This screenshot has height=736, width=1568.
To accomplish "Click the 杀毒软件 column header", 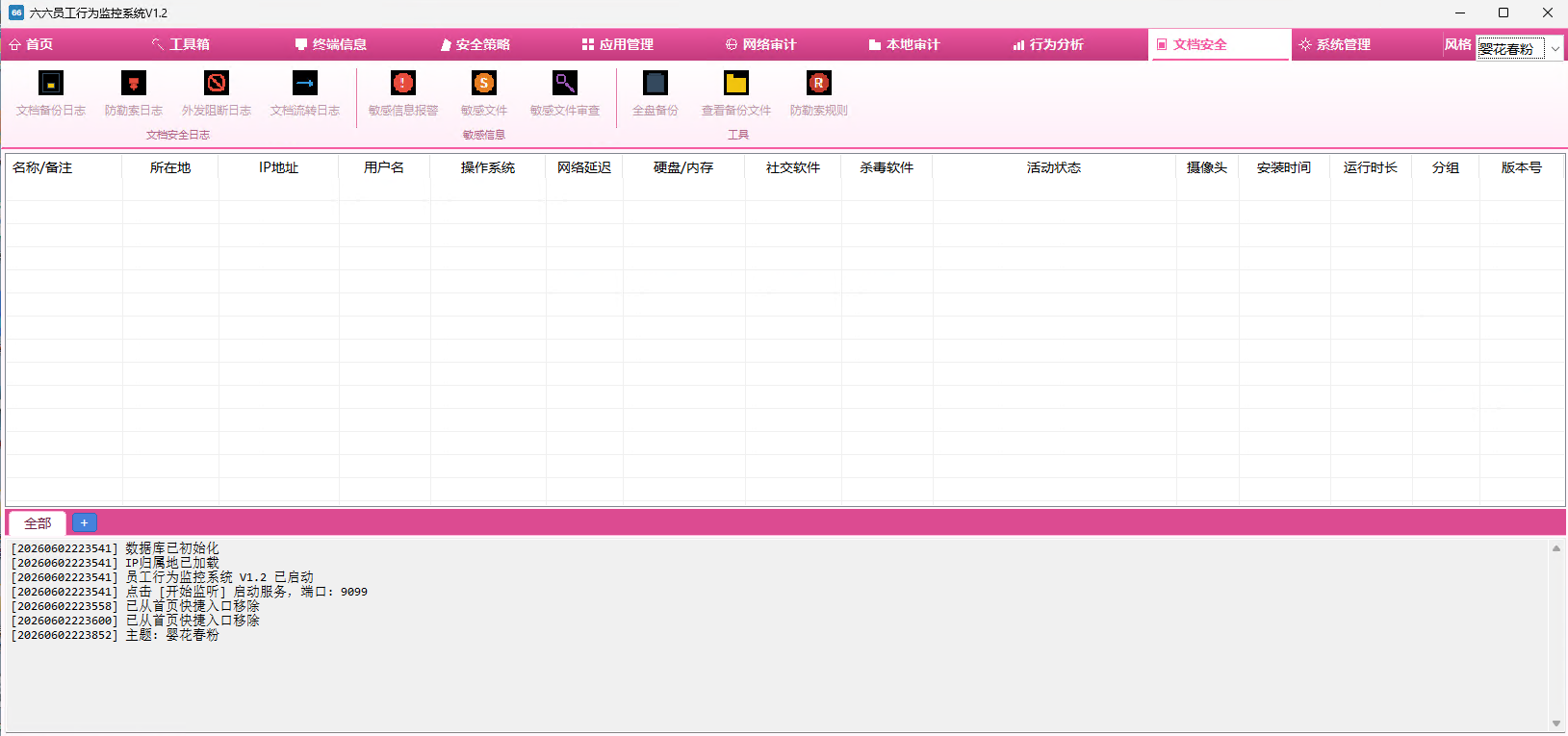I will coord(887,167).
